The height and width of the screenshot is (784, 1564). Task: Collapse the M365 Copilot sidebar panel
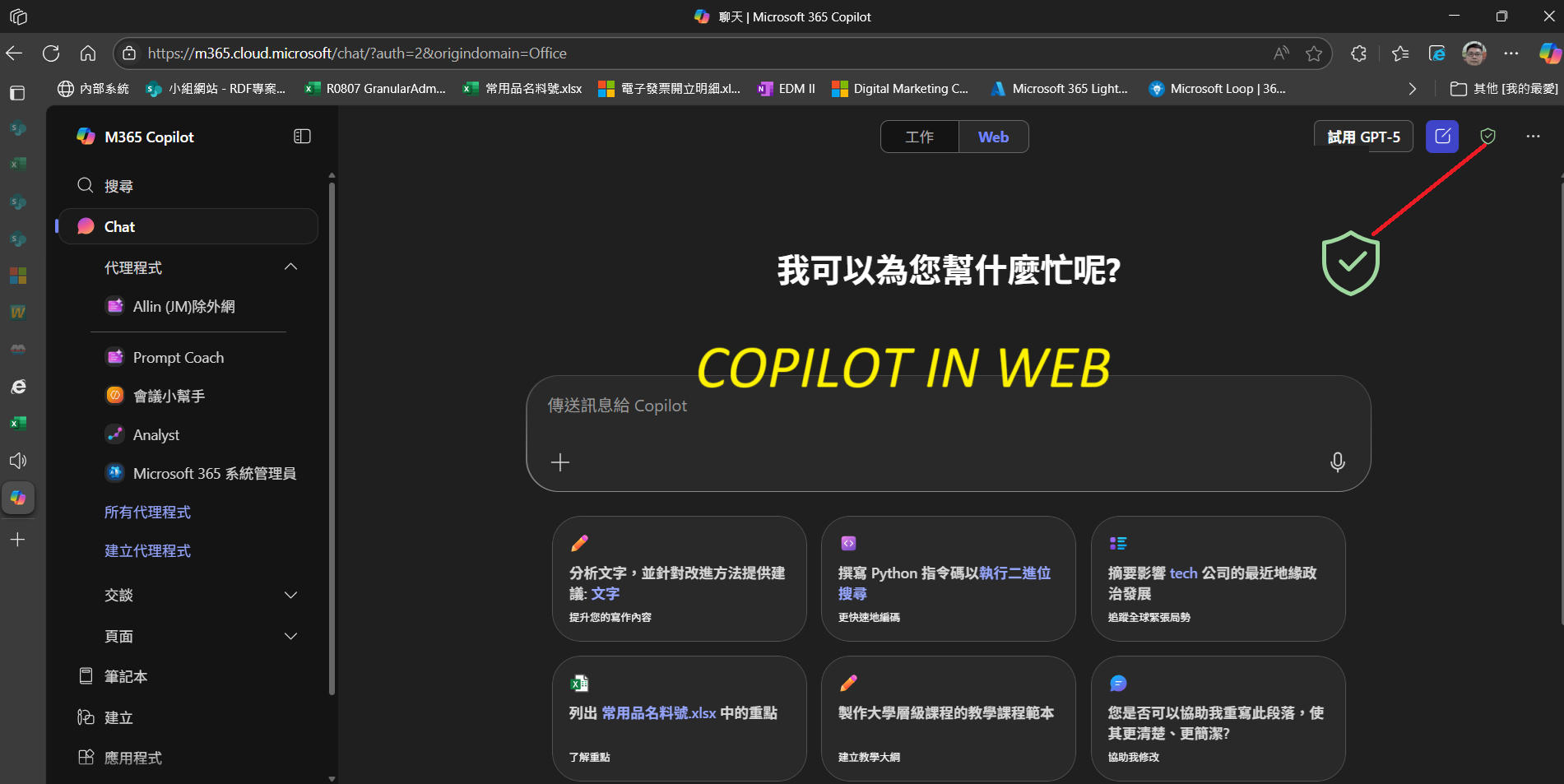pyautogui.click(x=302, y=137)
